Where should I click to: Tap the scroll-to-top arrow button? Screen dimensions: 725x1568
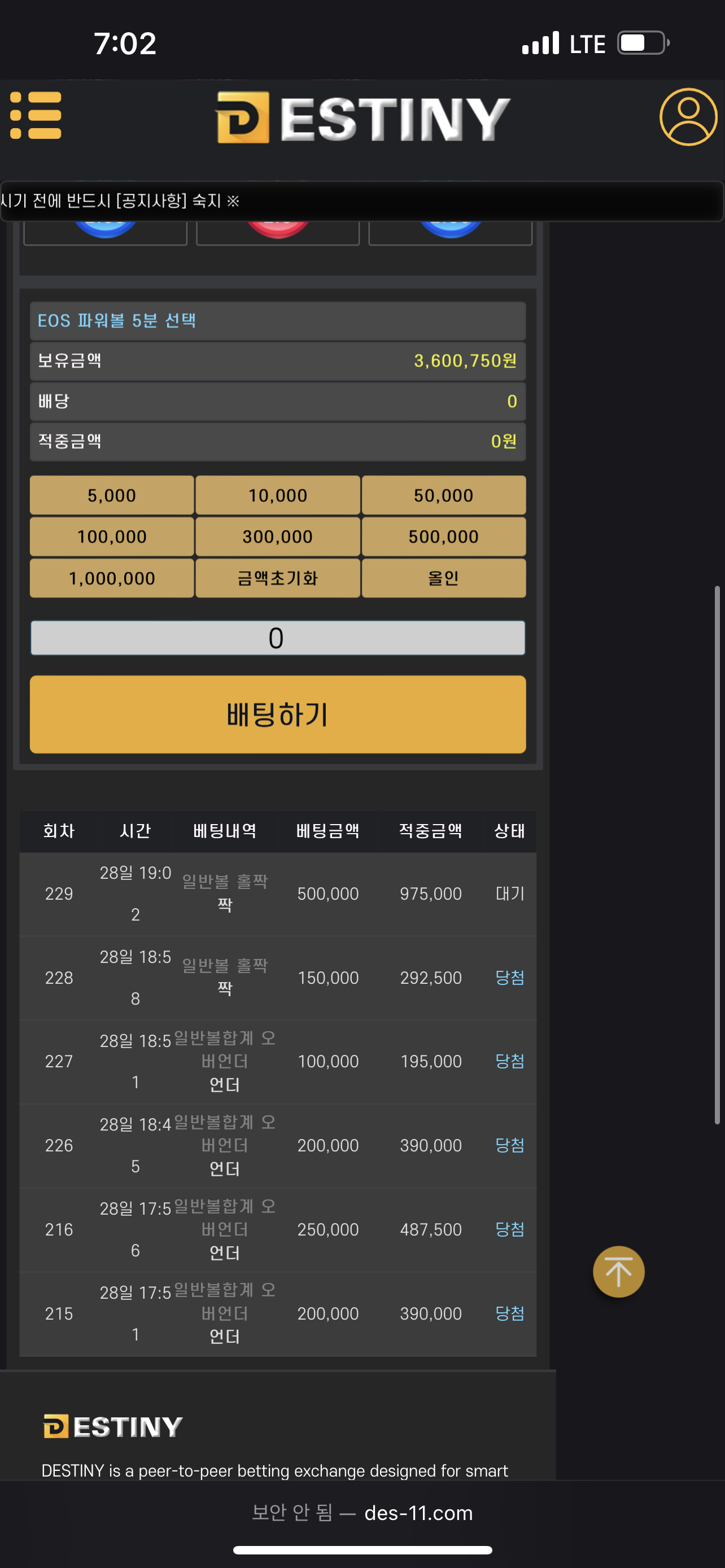tap(618, 1272)
